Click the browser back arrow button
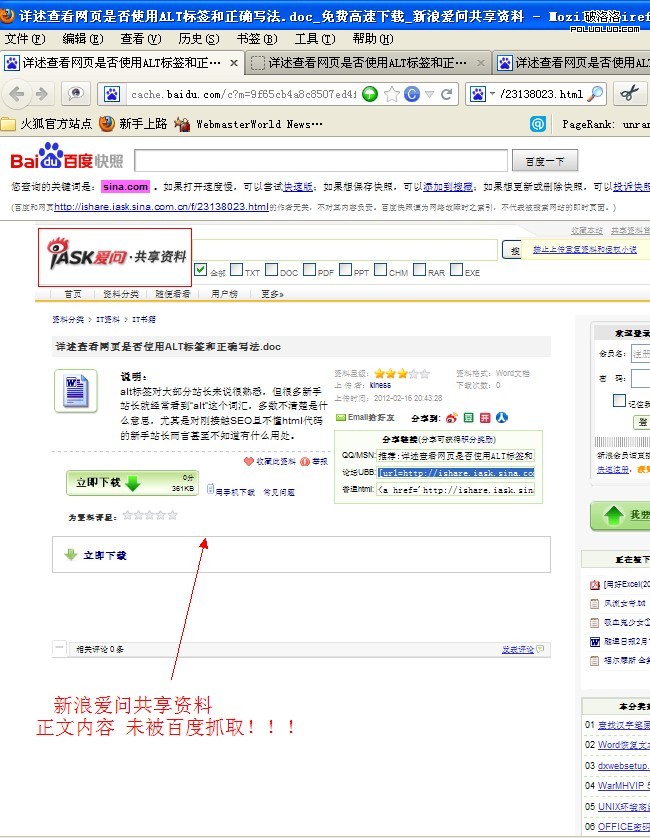Image resolution: width=650 pixels, height=838 pixels. (x=17, y=94)
